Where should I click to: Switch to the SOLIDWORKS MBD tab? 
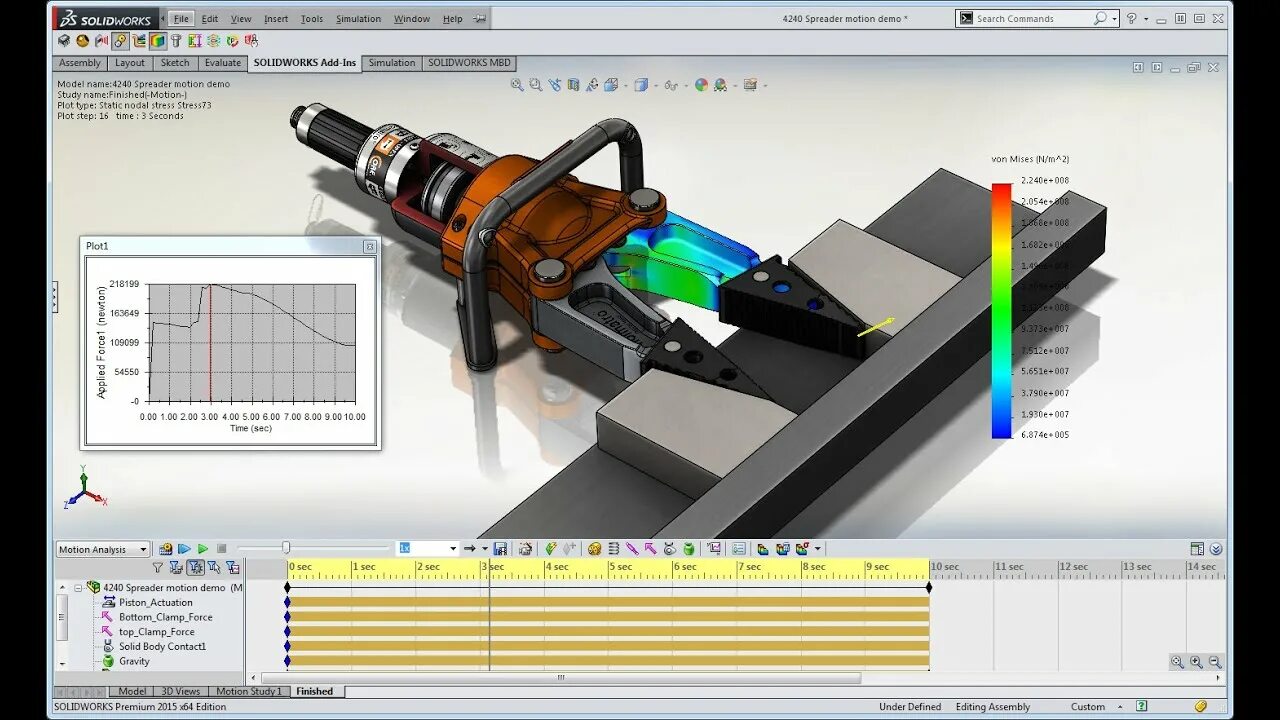pyautogui.click(x=469, y=63)
